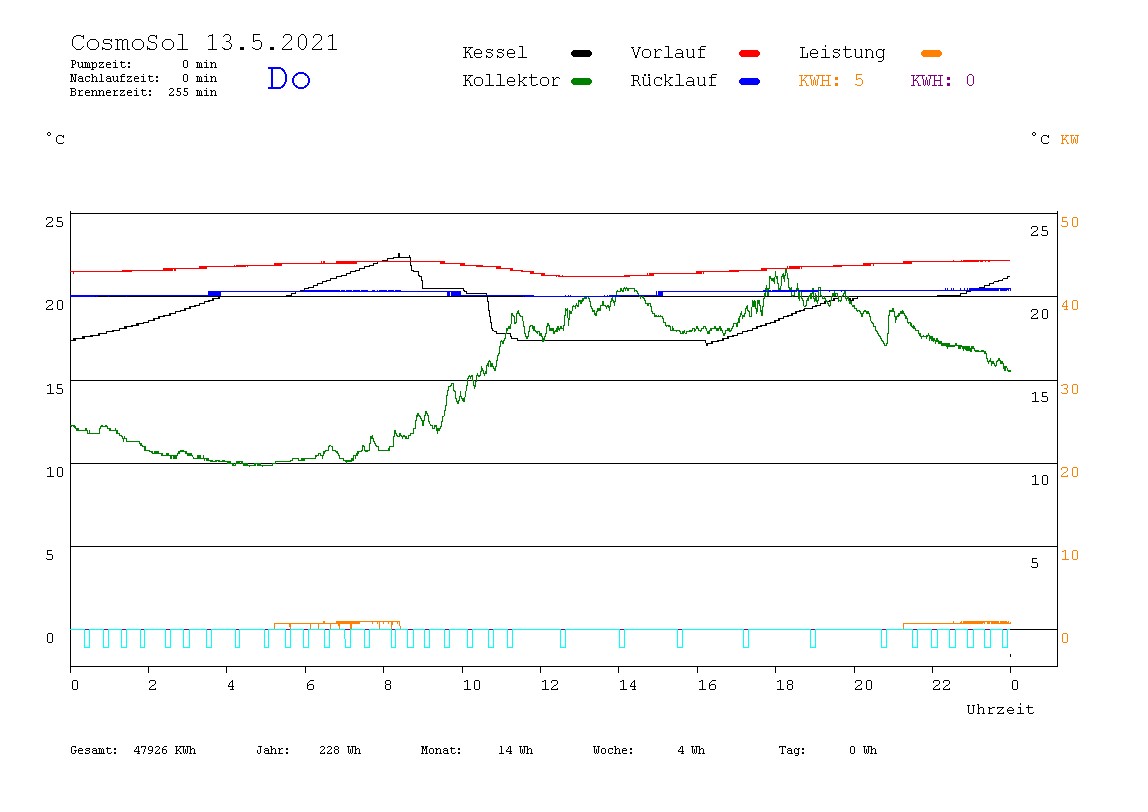Click the orange '50' KW axis label

pyautogui.click(x=1070, y=222)
